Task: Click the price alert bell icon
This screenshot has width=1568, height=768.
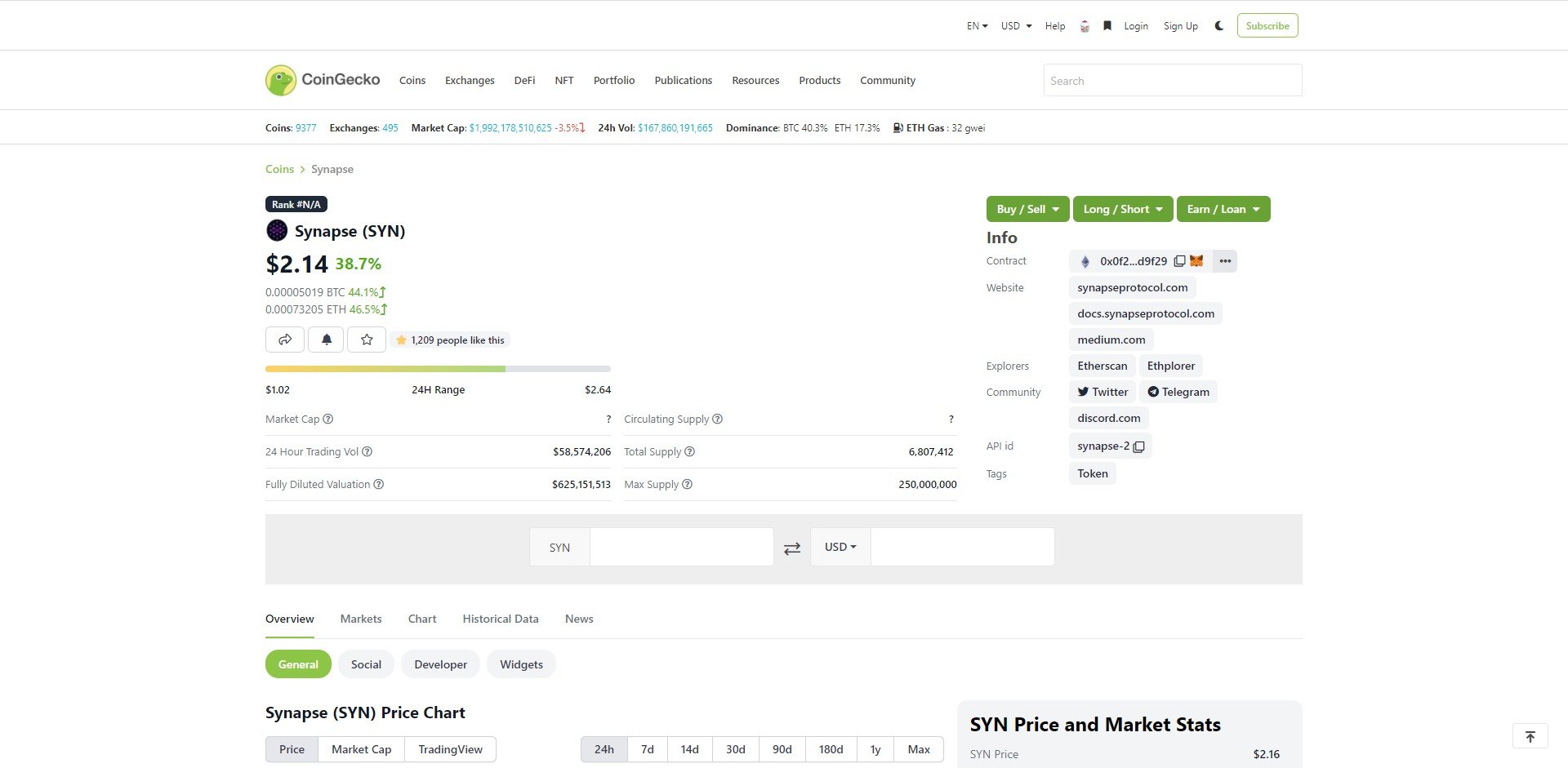Action: pyautogui.click(x=326, y=340)
